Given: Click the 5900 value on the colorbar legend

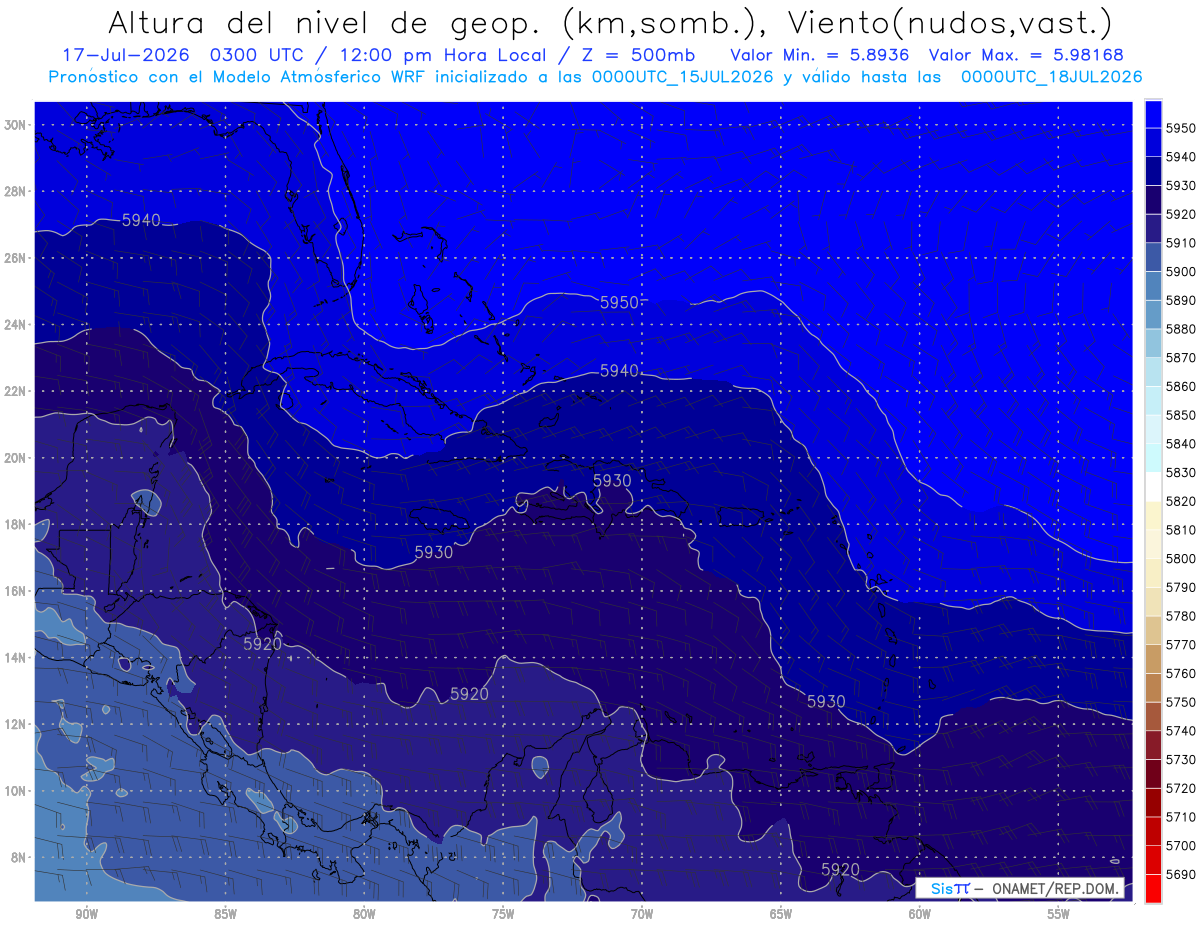Looking at the screenshot, I should pos(1181,271).
